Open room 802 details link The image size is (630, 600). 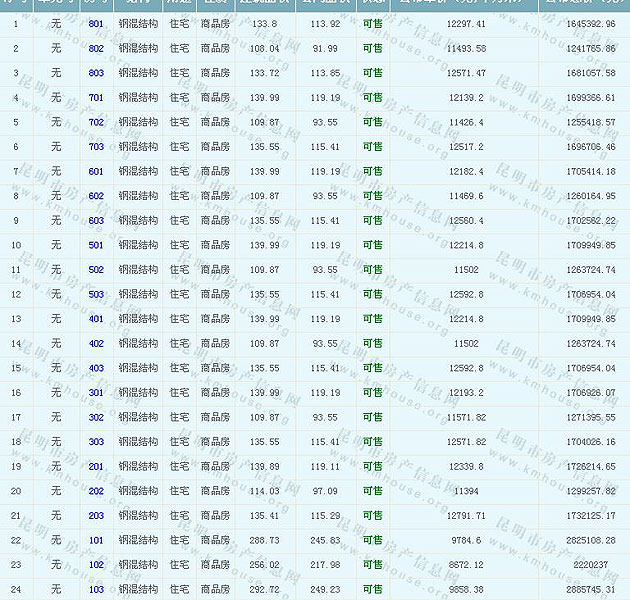click(x=96, y=48)
